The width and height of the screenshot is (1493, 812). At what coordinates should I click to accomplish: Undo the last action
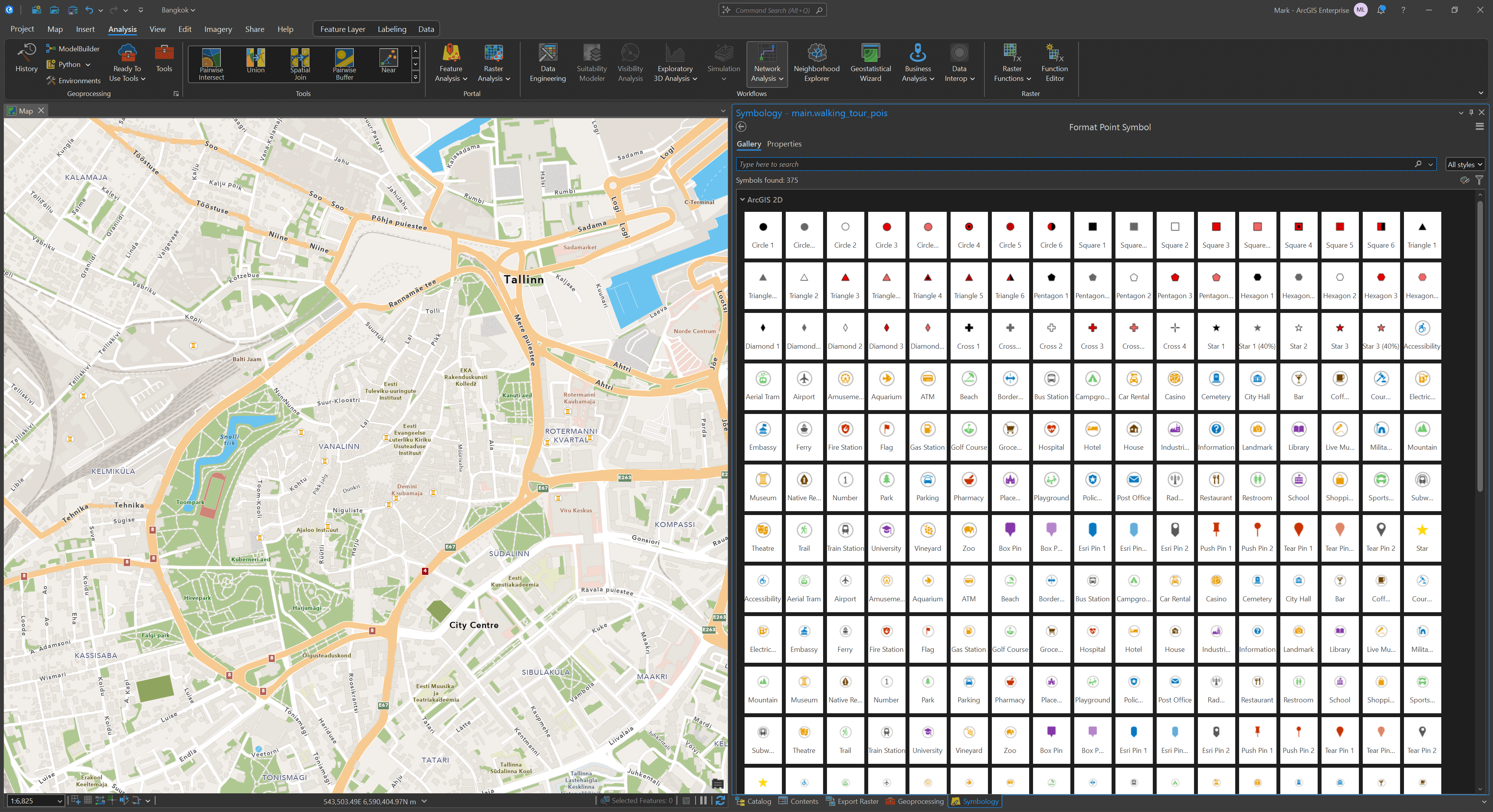point(89,10)
